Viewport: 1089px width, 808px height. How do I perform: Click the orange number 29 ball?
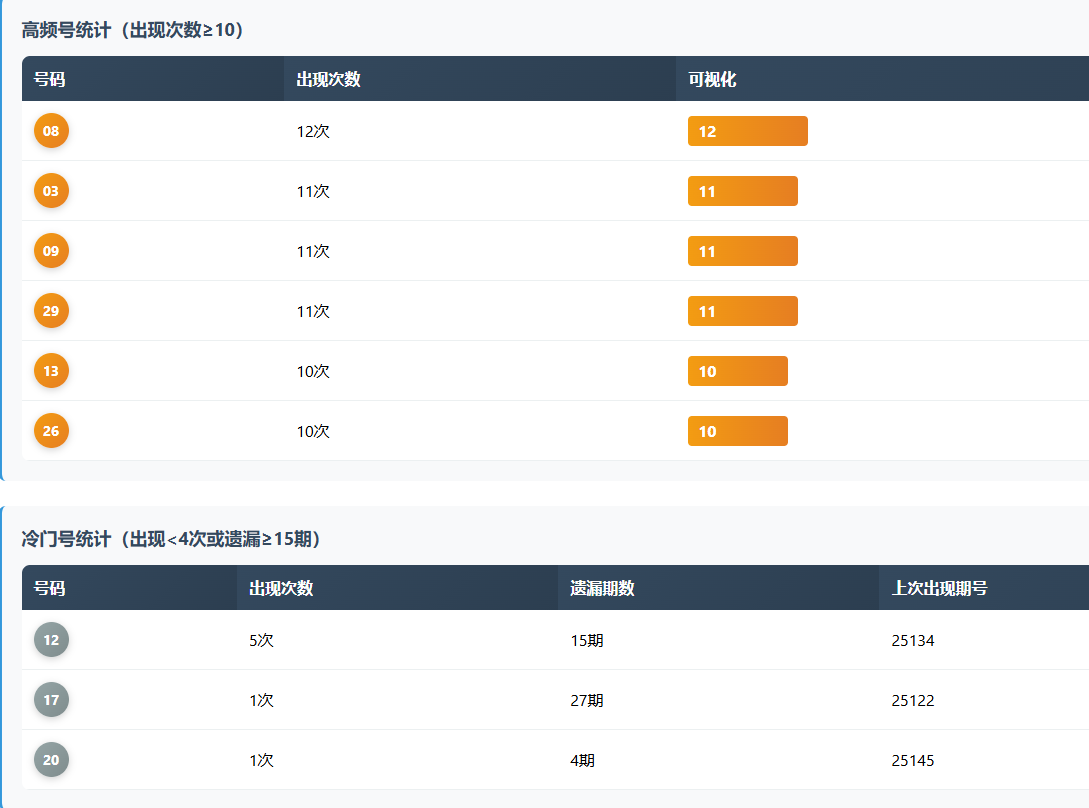click(51, 311)
